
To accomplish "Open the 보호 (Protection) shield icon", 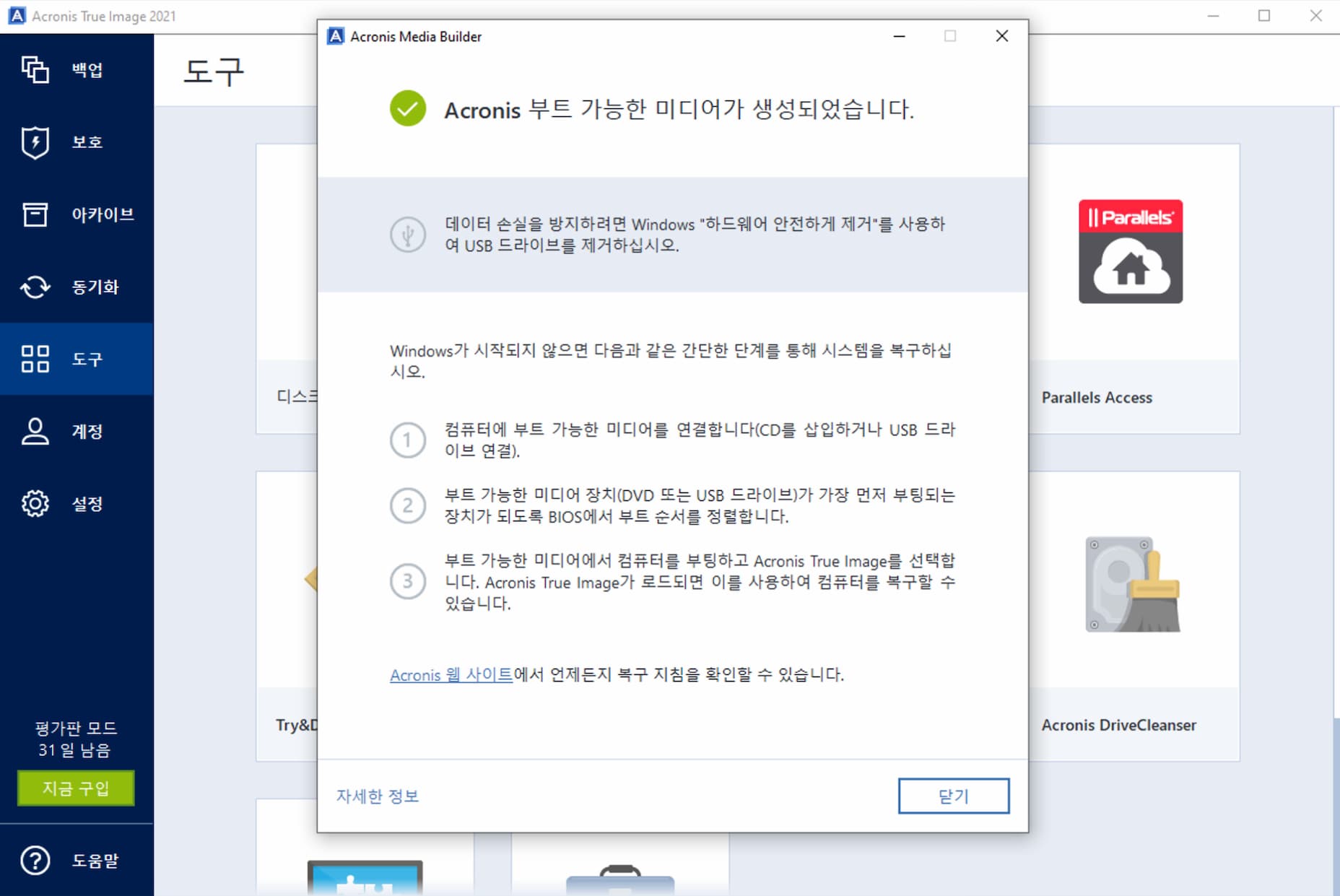I will click(35, 142).
